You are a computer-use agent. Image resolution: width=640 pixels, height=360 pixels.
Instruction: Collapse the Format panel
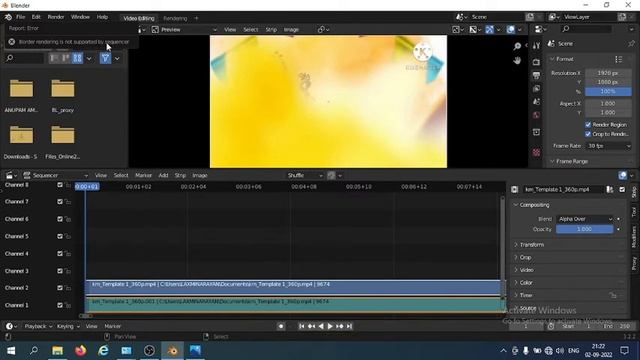(564, 59)
